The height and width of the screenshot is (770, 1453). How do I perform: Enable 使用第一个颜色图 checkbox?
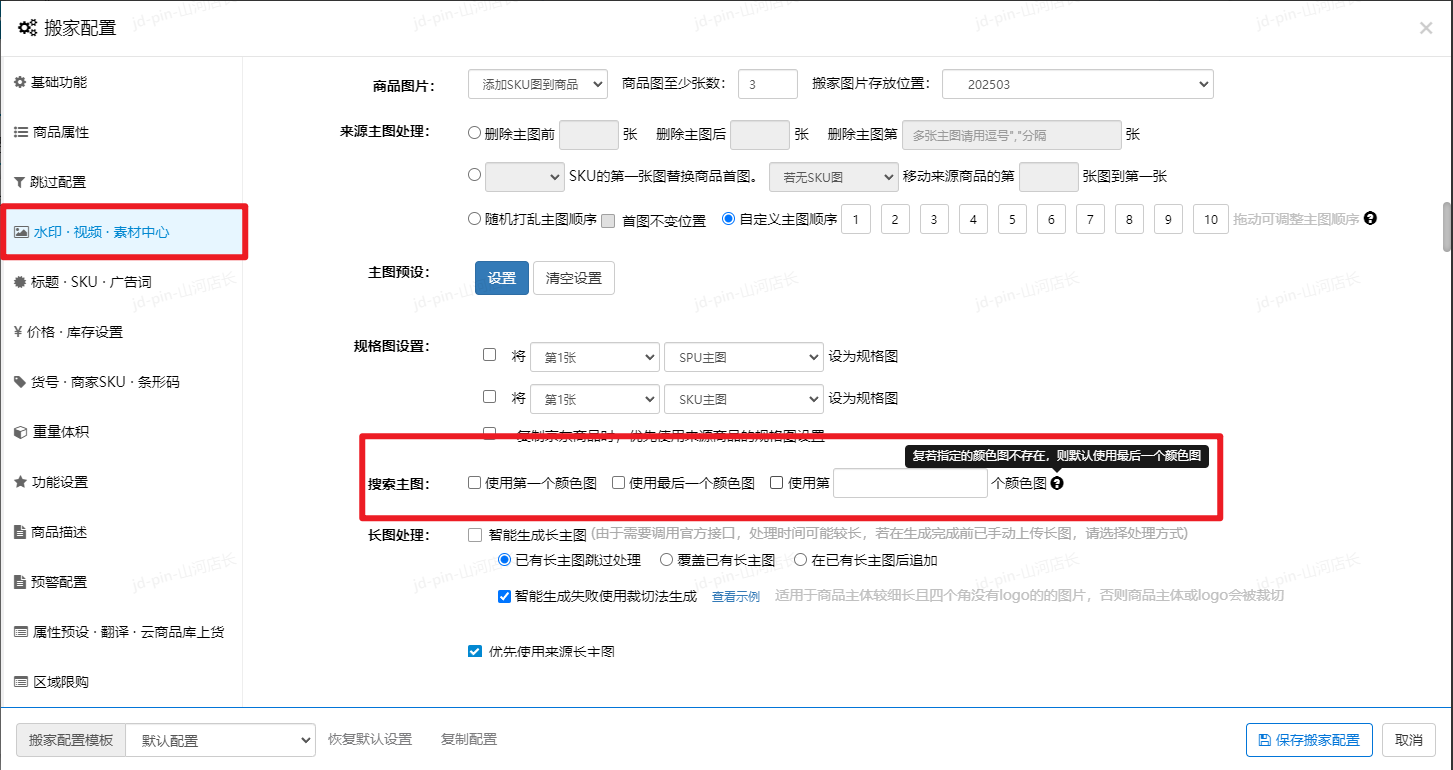(475, 483)
